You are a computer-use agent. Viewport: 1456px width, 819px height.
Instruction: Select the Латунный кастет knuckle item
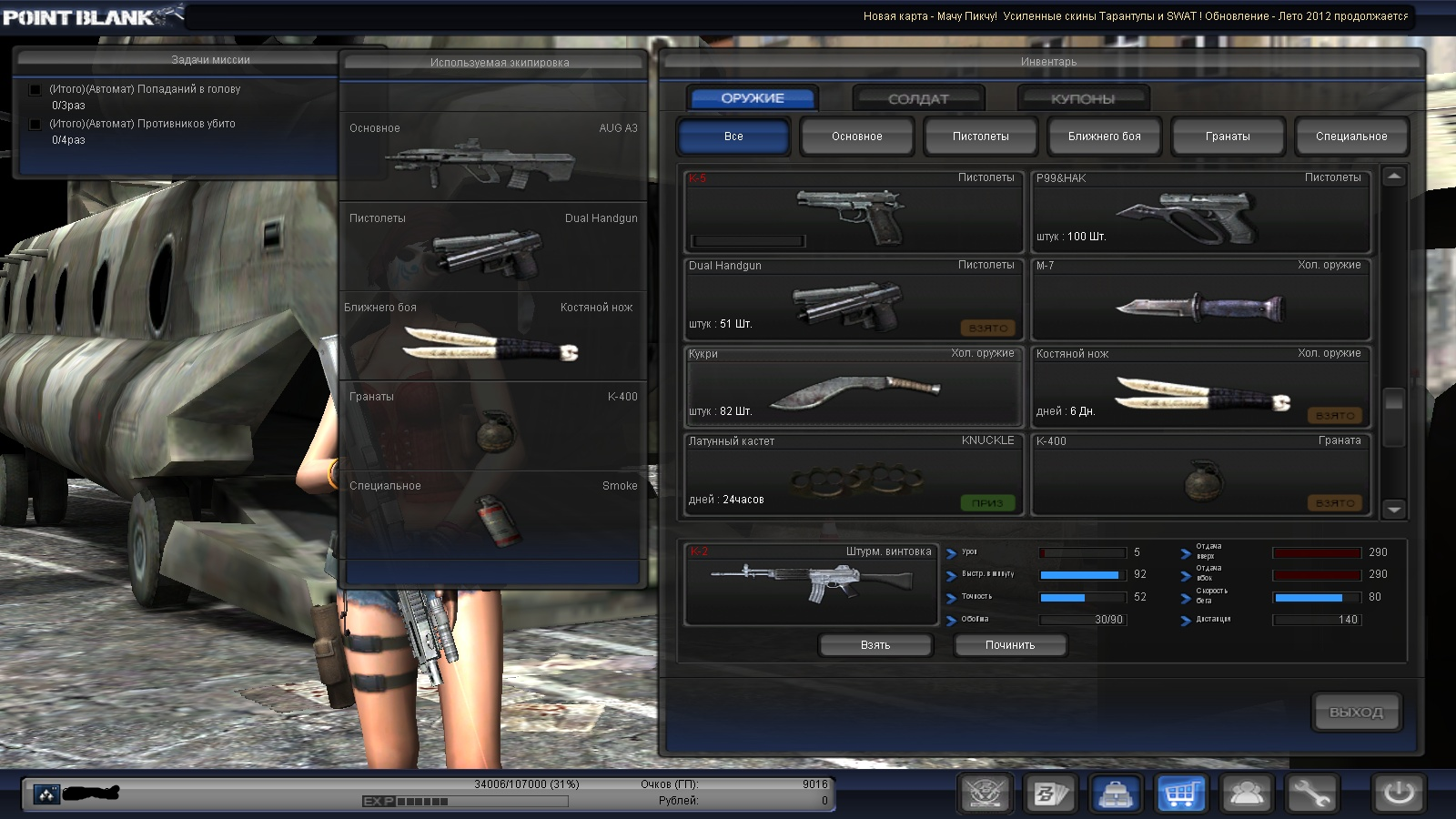pos(854,474)
